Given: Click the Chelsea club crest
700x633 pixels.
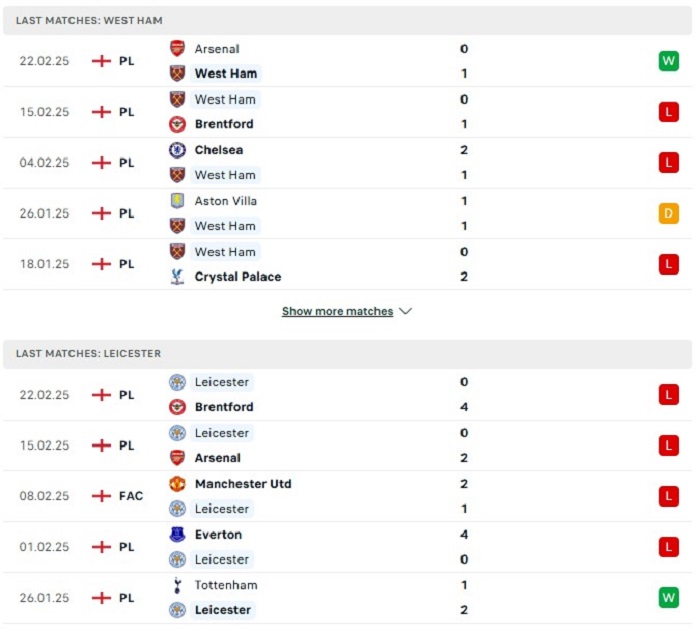Looking at the screenshot, I should click(177, 150).
